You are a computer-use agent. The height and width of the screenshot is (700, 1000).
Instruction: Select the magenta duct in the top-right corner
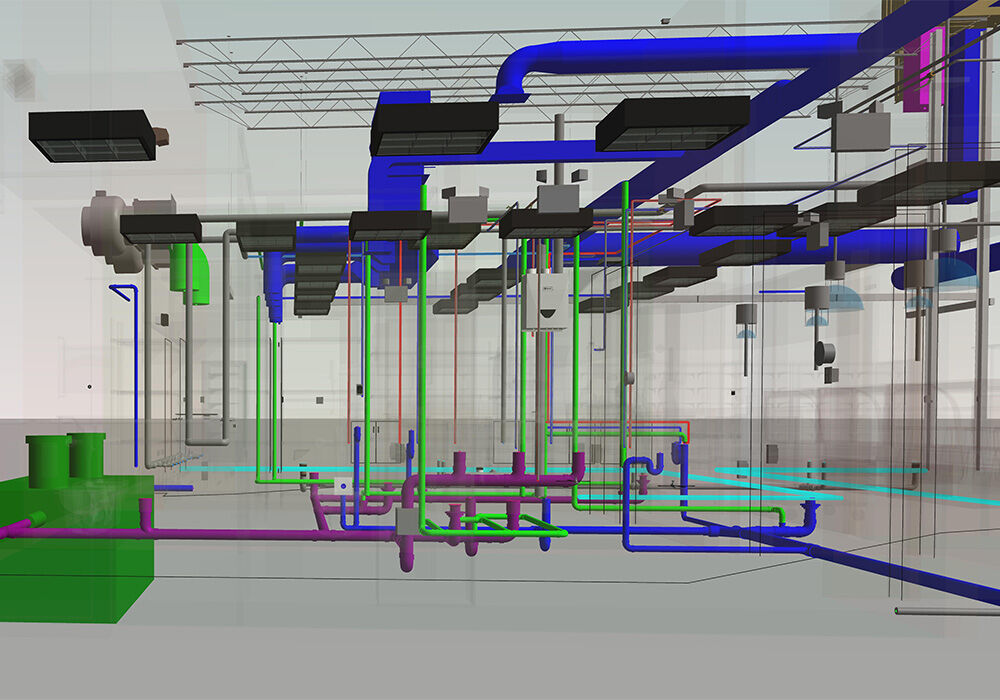click(931, 60)
